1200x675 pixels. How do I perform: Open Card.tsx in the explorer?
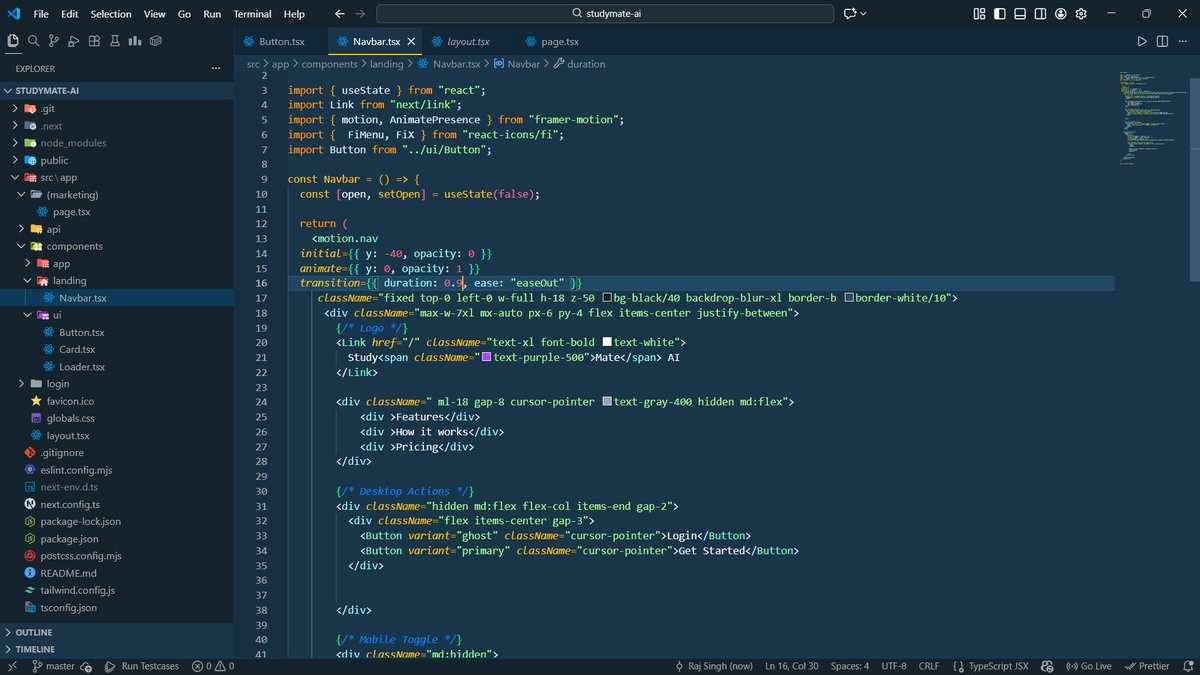77,350
